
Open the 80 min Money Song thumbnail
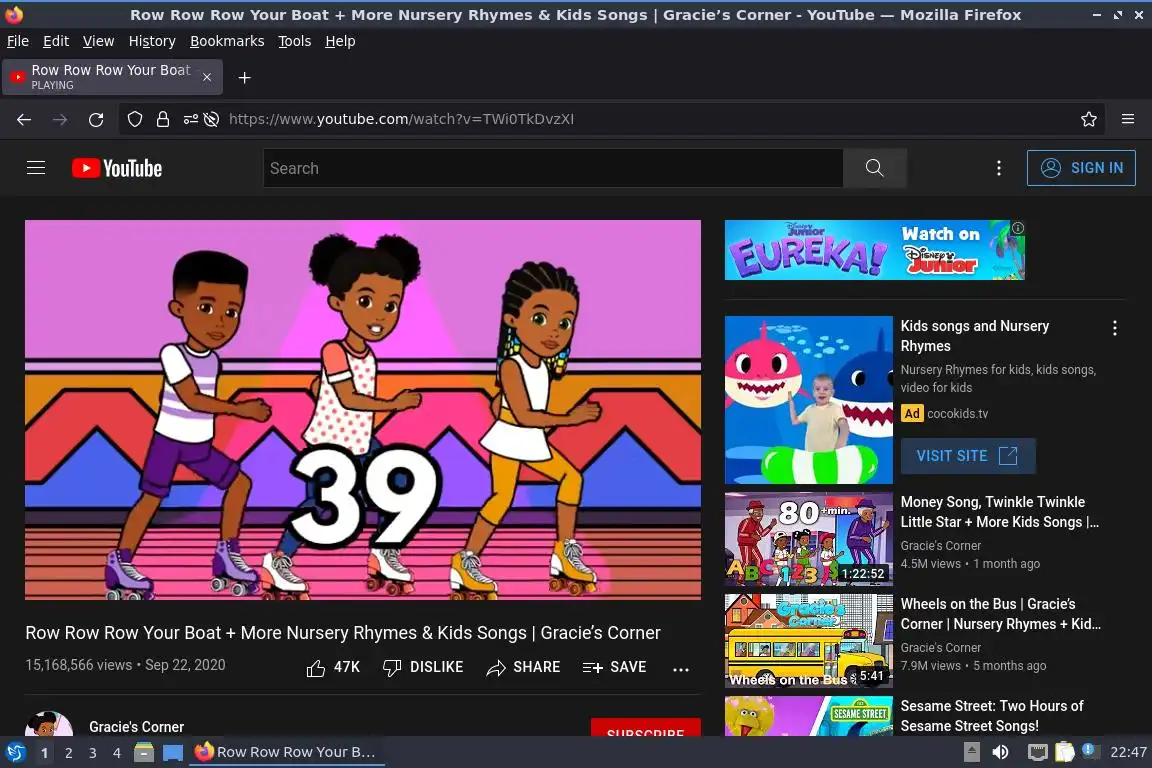808,539
